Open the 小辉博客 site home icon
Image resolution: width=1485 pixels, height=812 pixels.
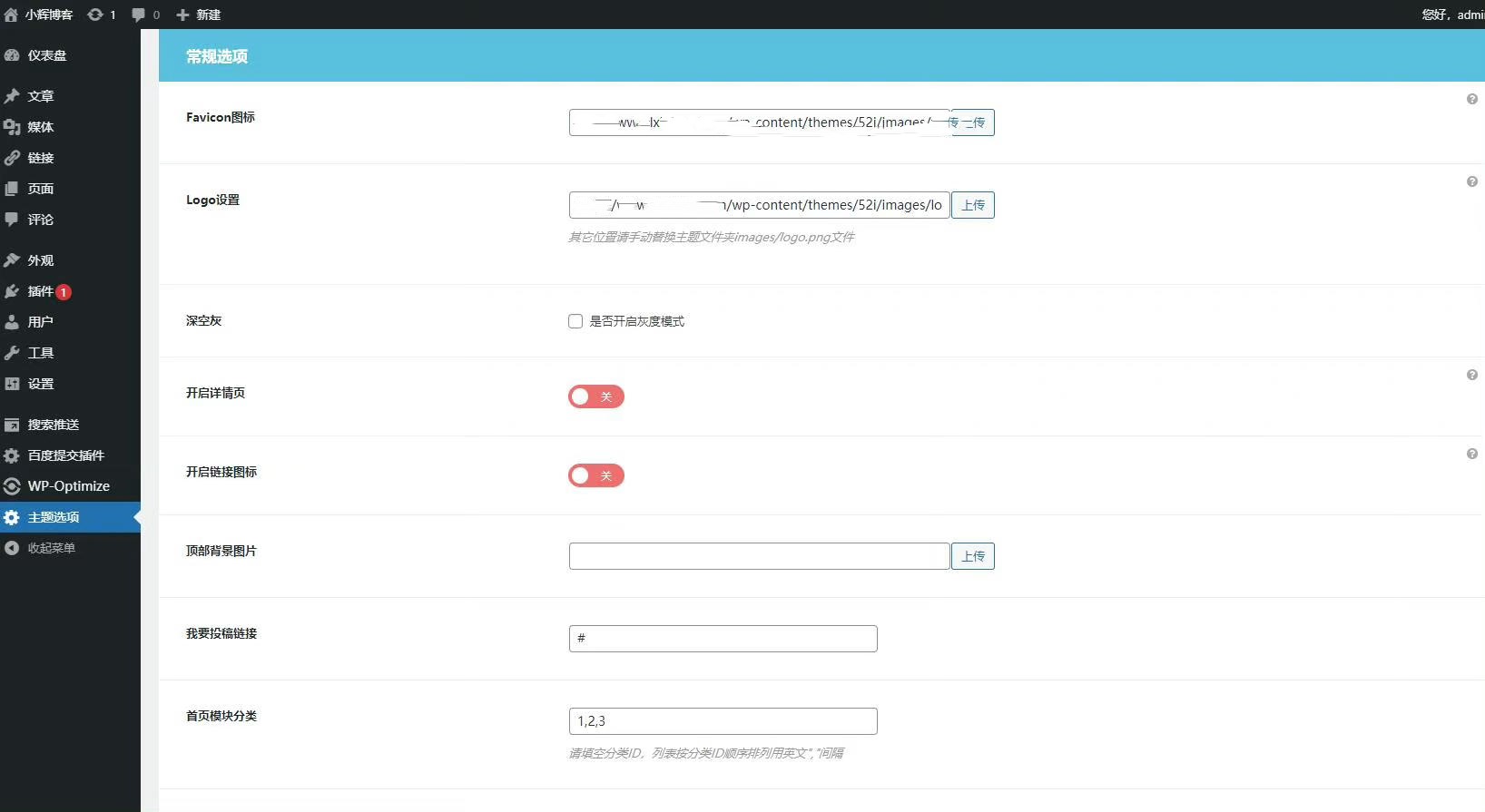pos(11,15)
